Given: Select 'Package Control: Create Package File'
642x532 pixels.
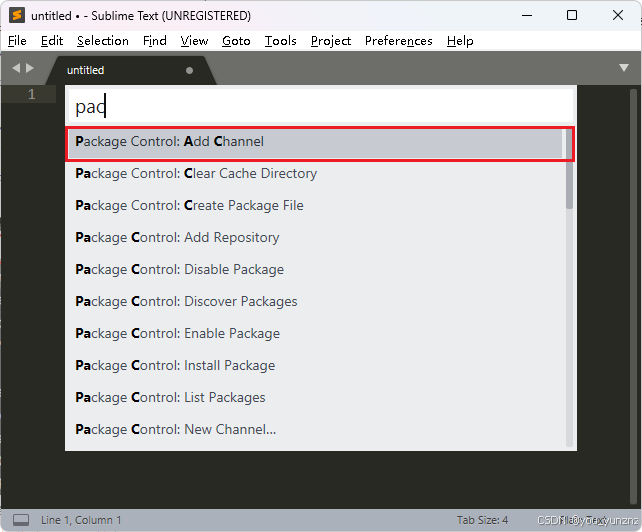Looking at the screenshot, I should (315, 206).
